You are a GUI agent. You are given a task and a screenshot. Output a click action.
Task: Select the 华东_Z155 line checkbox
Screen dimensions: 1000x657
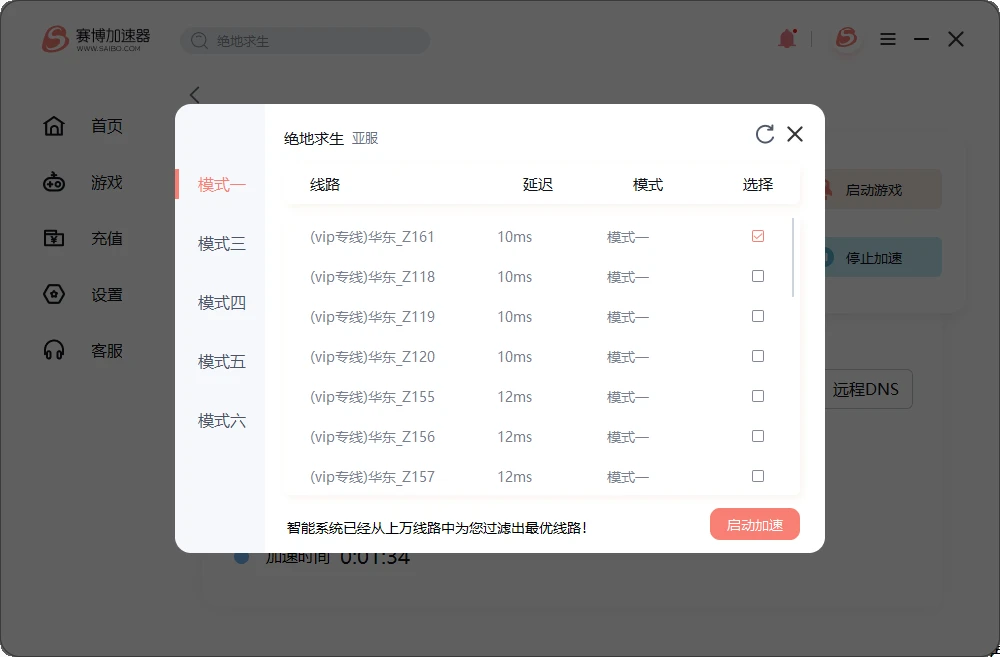point(758,396)
